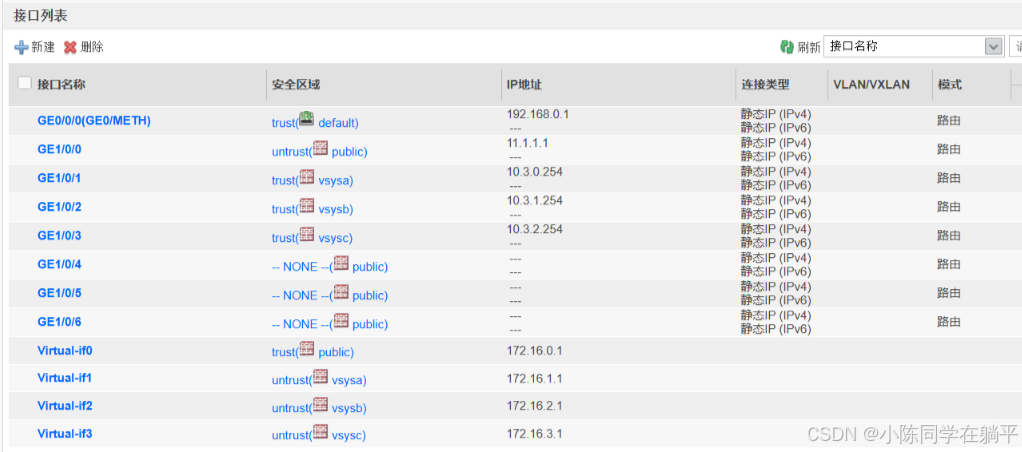The width and height of the screenshot is (1022, 452).
Task: Click the 路由 mode cell in GE0/0/0 row
Action: (949, 120)
